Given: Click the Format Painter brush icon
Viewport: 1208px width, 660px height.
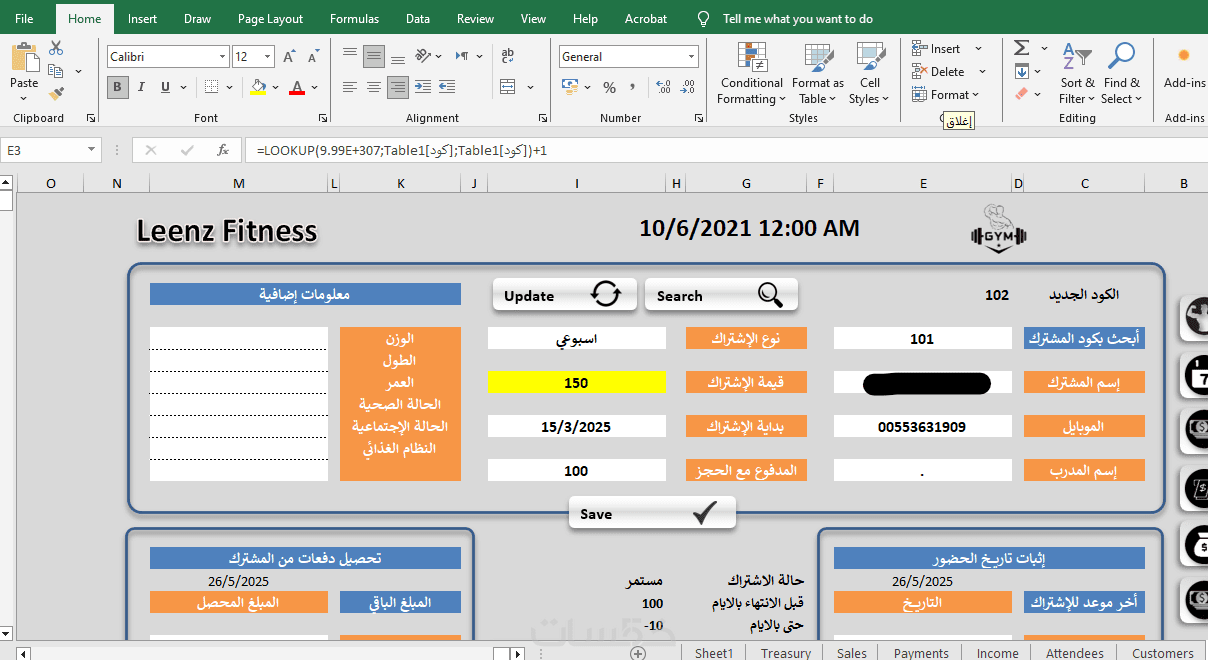Looking at the screenshot, I should click(x=56, y=93).
